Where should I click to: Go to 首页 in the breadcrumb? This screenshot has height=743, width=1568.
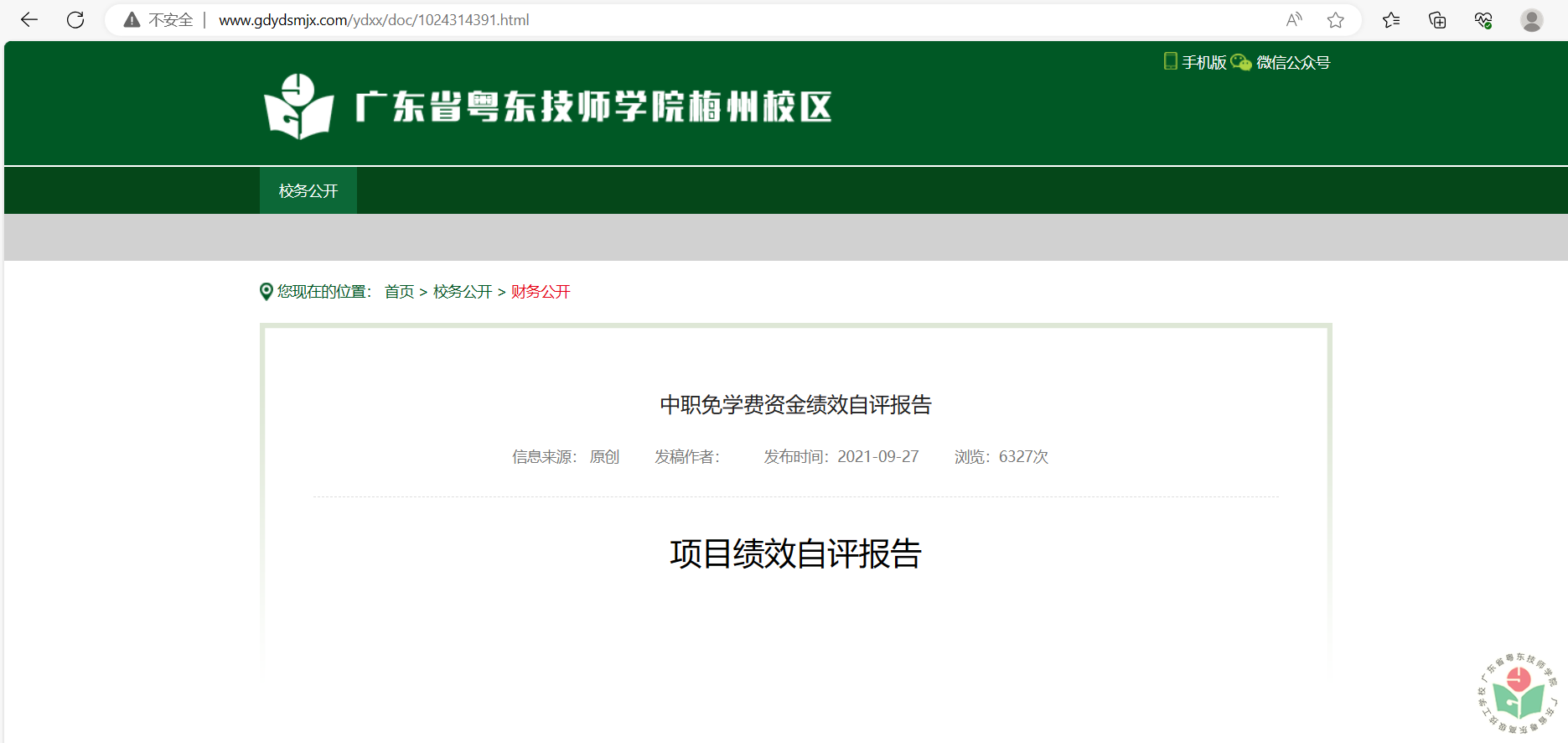coord(399,292)
